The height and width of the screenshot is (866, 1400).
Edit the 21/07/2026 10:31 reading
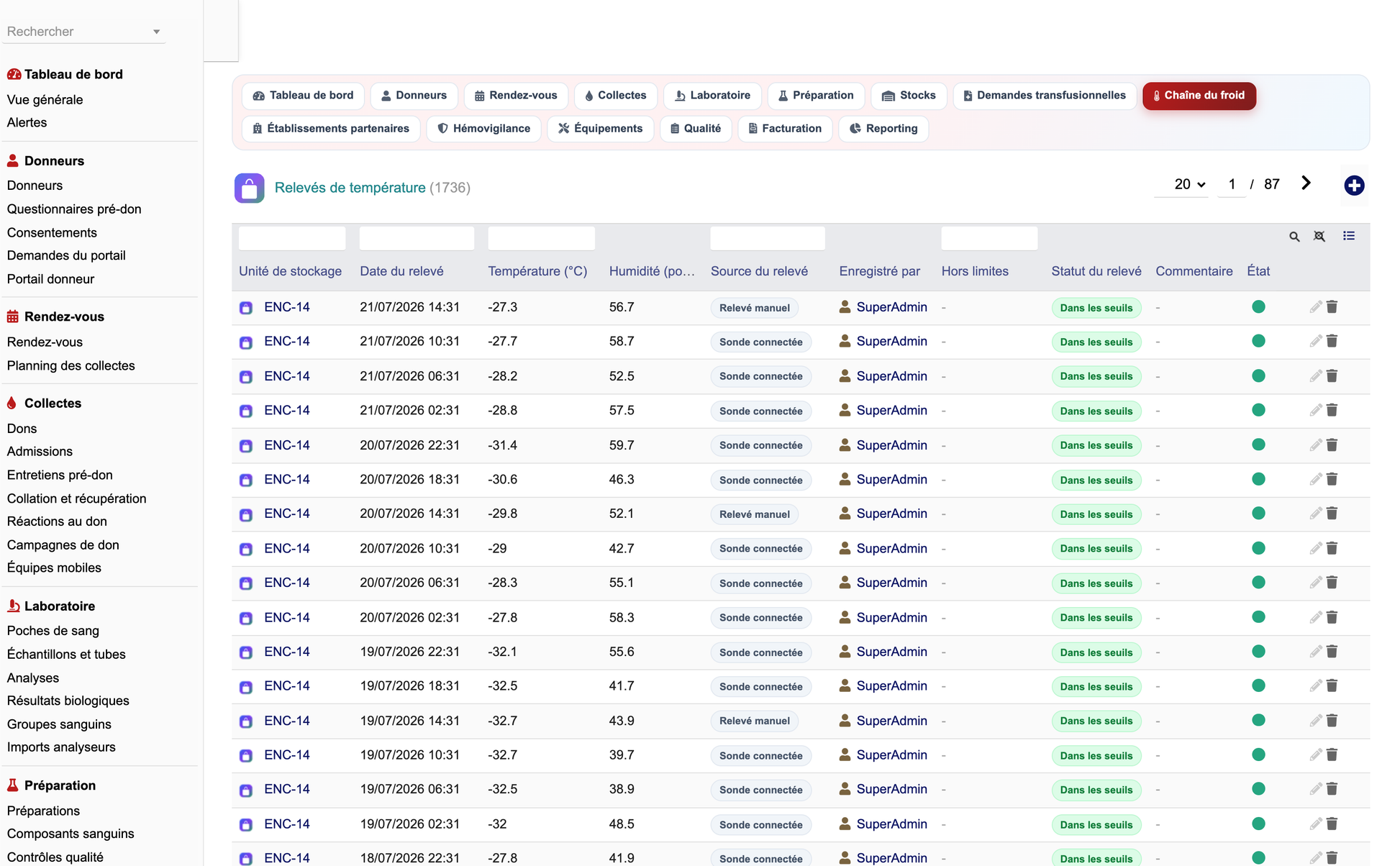[1315, 341]
